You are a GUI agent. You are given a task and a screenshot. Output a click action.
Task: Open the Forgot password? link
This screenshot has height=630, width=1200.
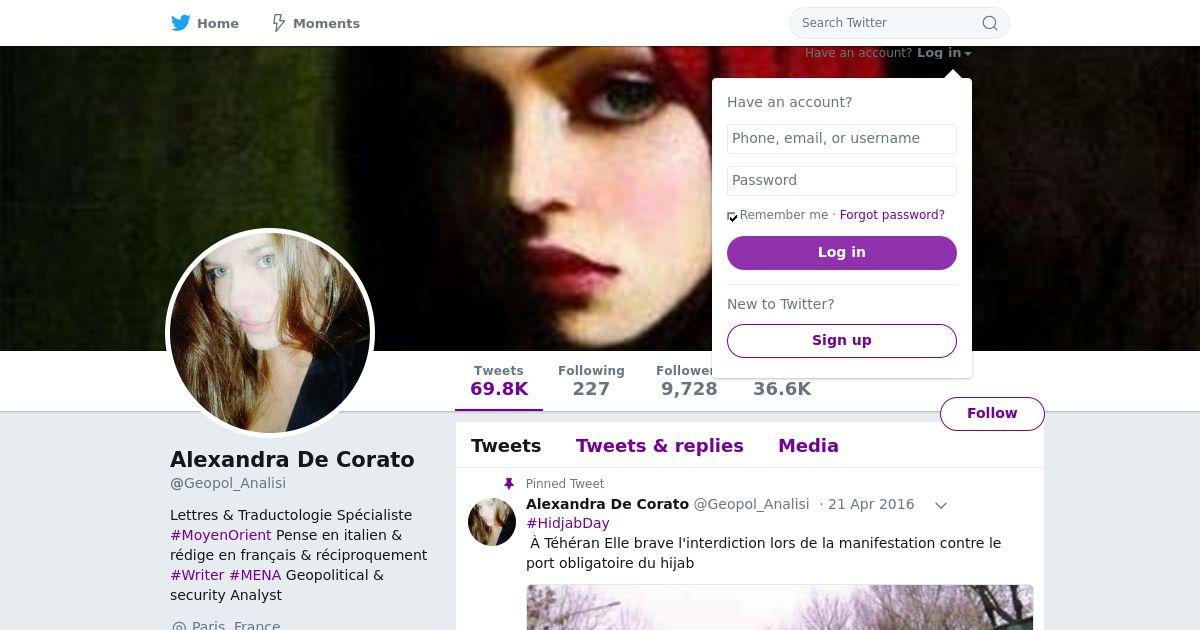coord(892,215)
